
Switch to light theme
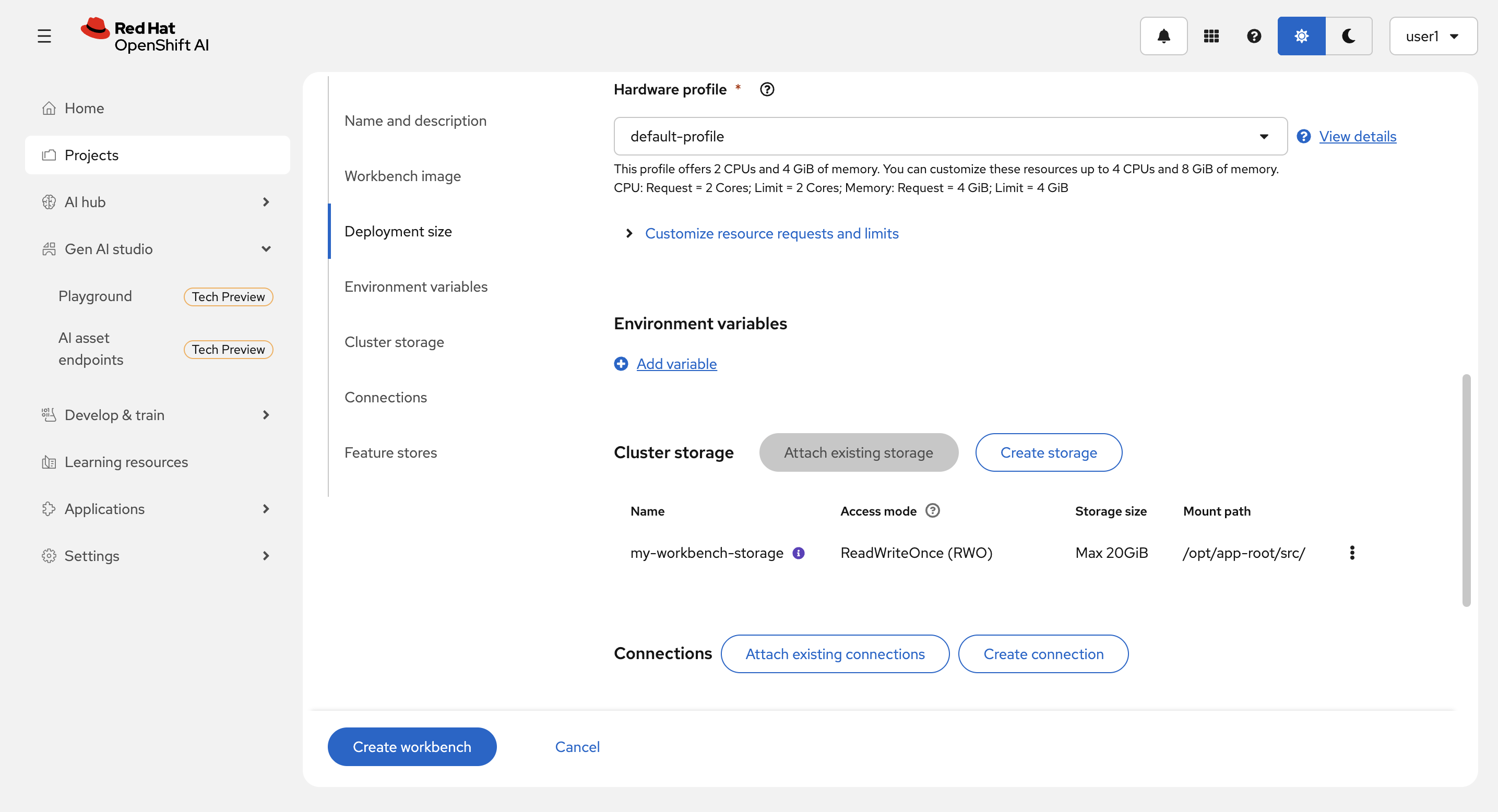tap(1301, 36)
